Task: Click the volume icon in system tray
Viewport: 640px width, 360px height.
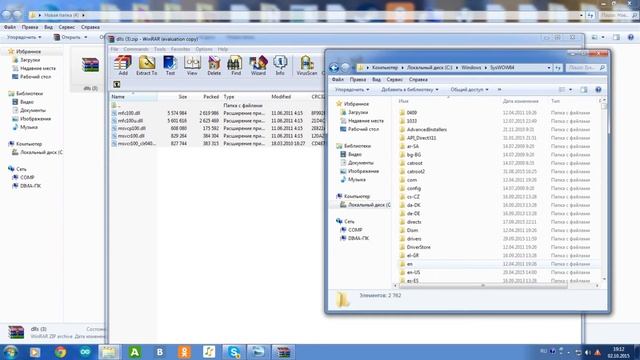Action: point(588,352)
